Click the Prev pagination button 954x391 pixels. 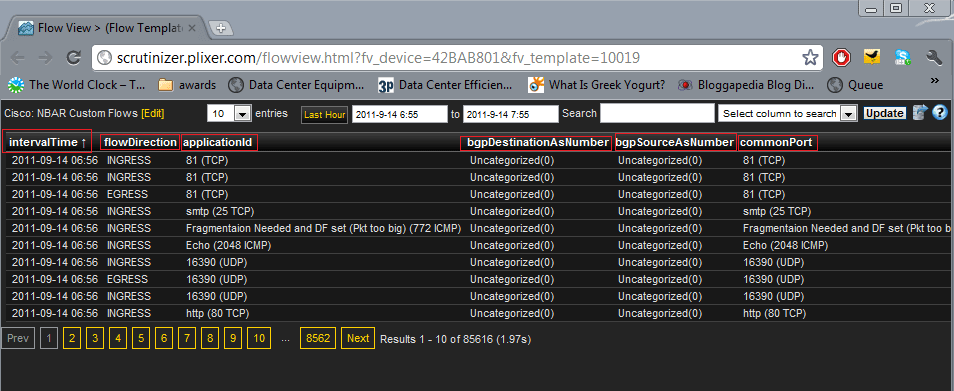tap(18, 338)
